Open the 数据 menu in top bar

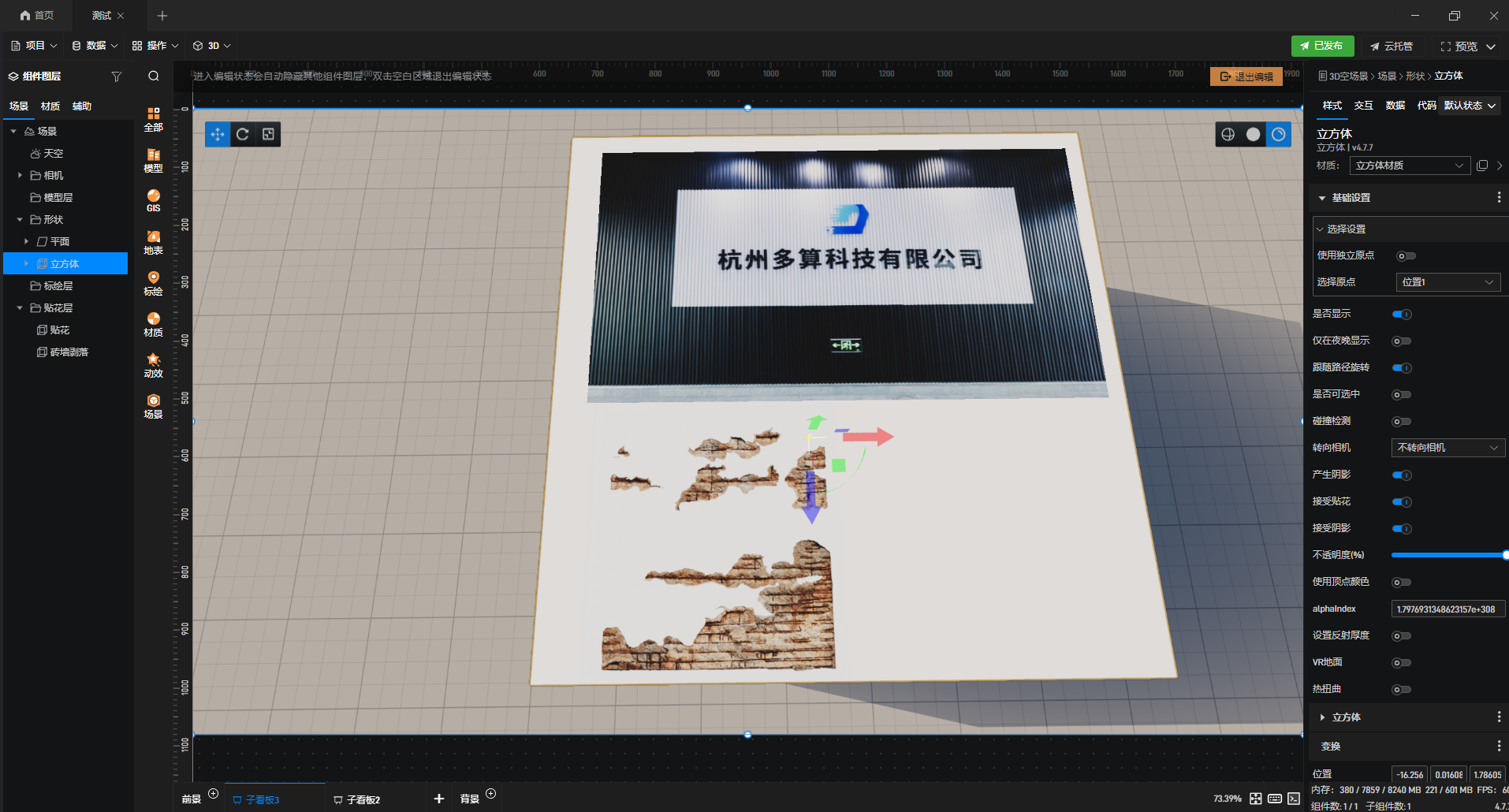click(x=95, y=46)
